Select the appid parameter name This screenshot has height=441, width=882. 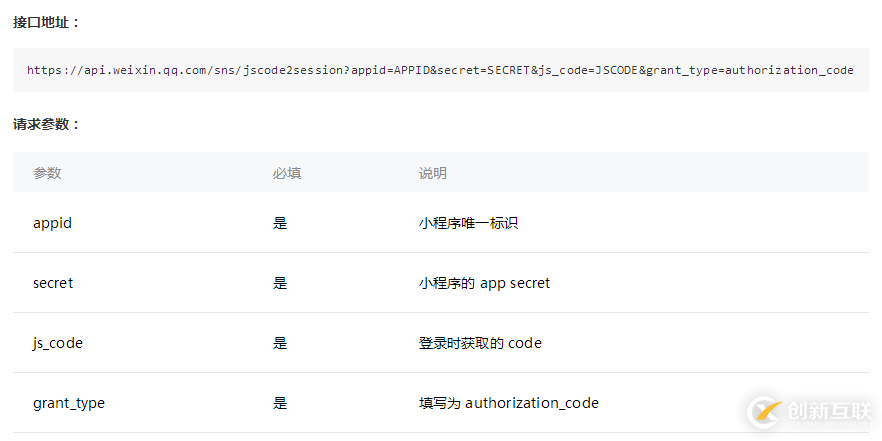pos(52,223)
